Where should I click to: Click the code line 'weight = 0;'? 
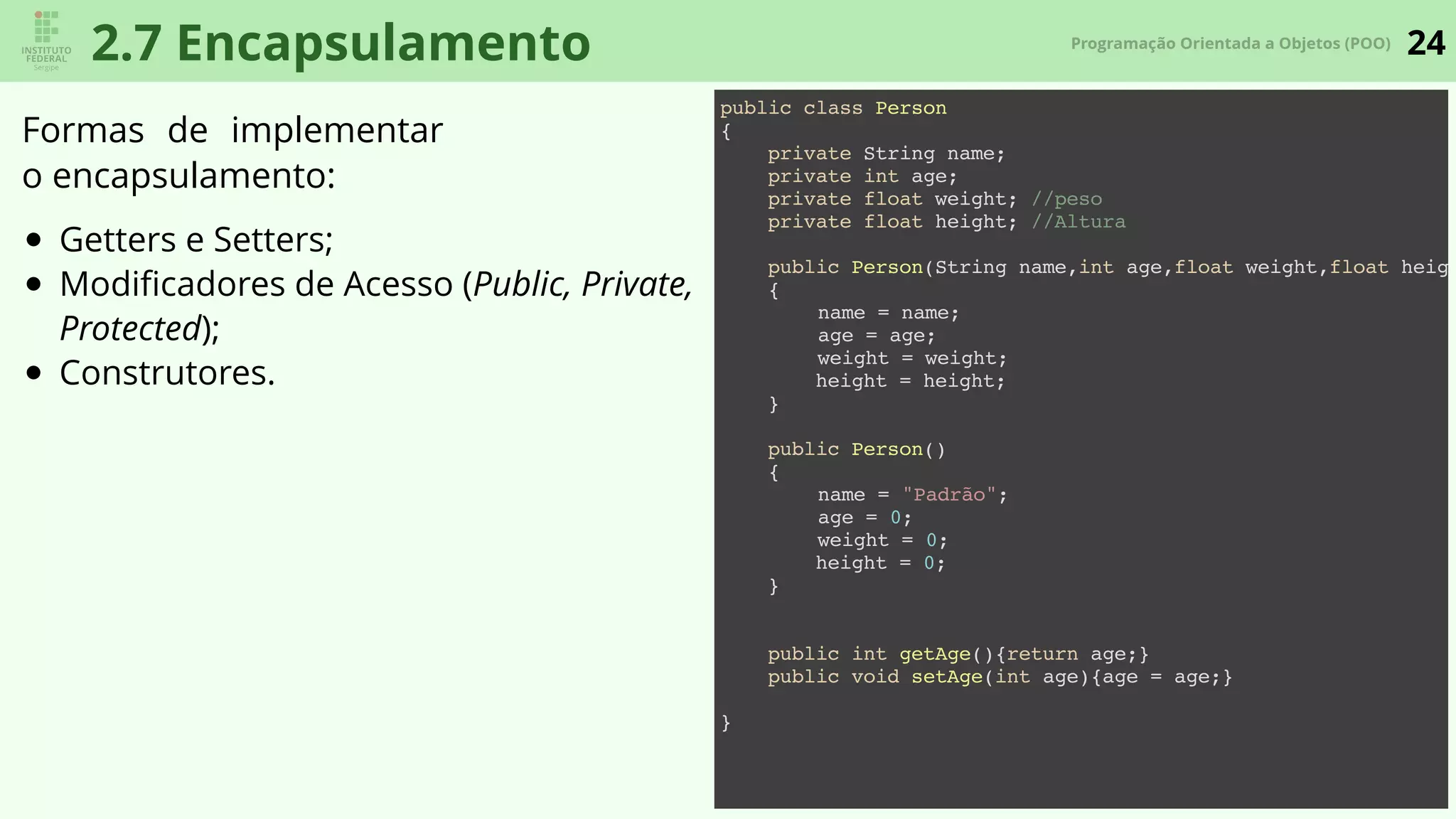(x=882, y=540)
